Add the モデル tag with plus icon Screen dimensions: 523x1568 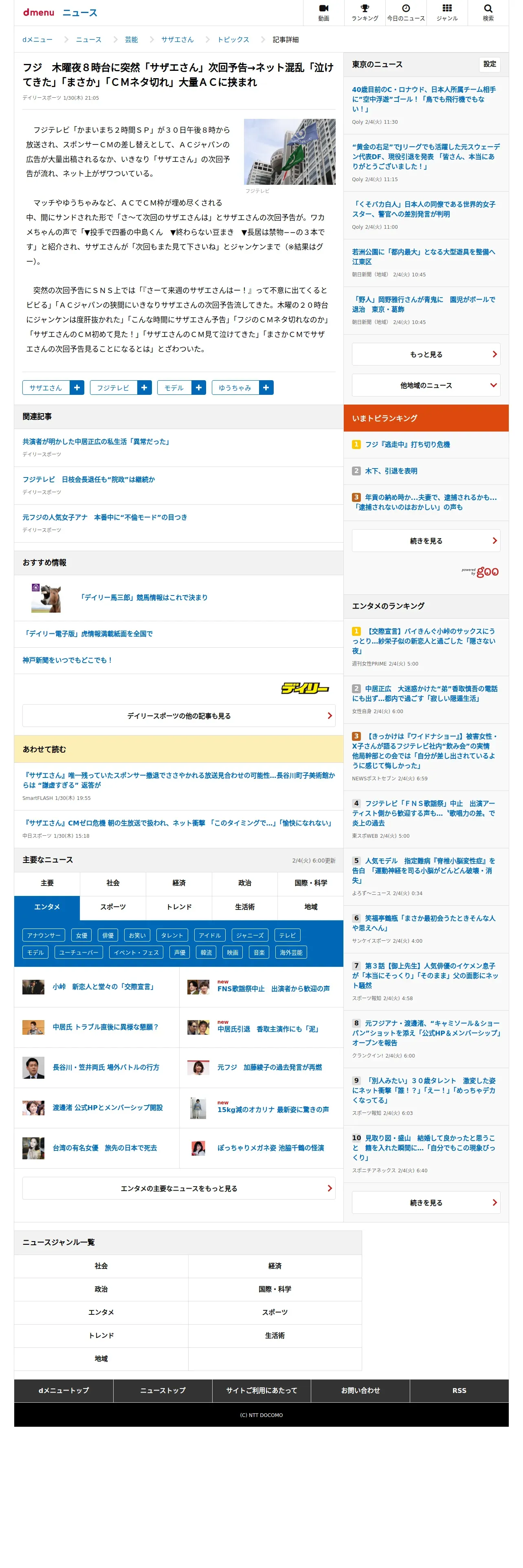[198, 387]
